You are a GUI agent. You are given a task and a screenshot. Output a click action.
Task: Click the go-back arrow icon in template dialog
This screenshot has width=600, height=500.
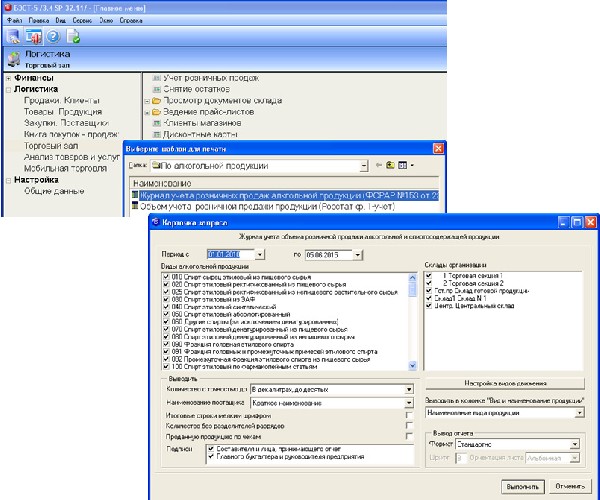coord(379,165)
